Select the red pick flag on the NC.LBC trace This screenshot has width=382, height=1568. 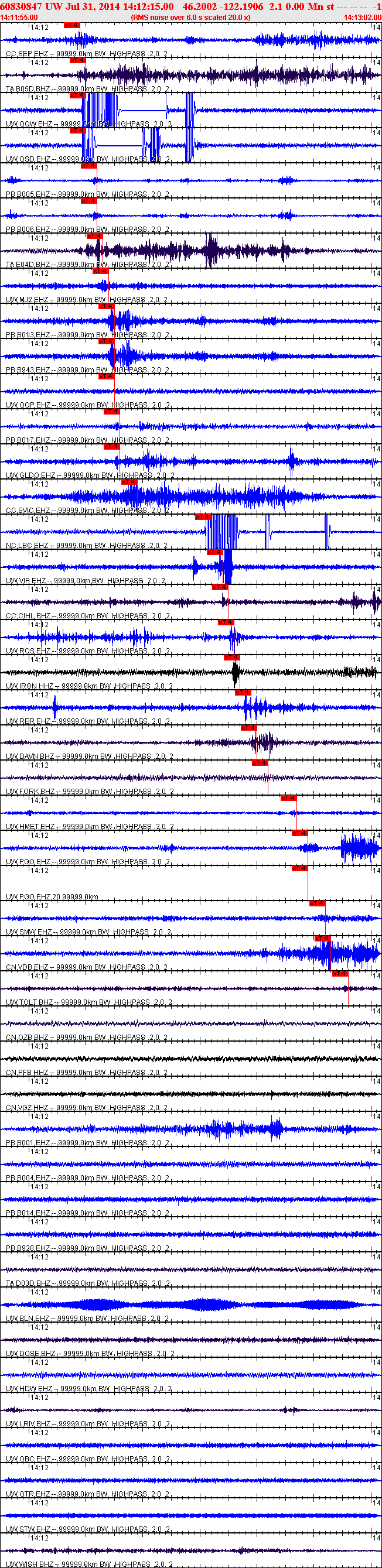click(202, 517)
